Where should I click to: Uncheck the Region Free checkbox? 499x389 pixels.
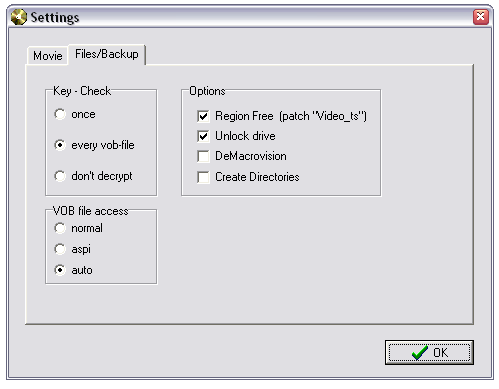coord(203,116)
